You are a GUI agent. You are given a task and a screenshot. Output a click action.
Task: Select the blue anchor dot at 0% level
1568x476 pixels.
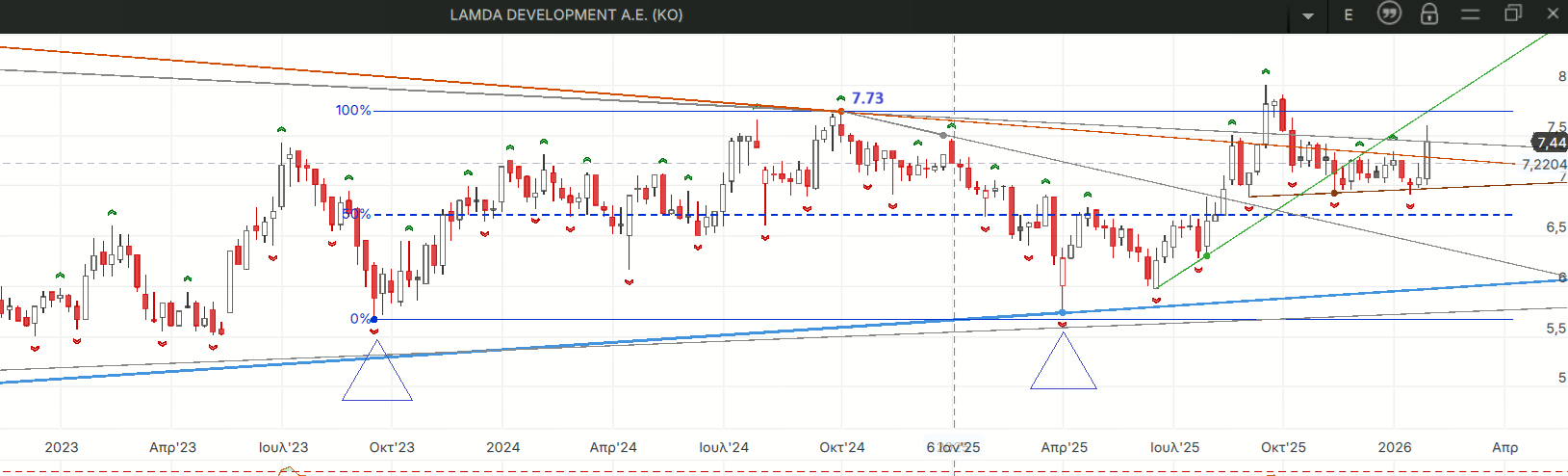tap(373, 320)
